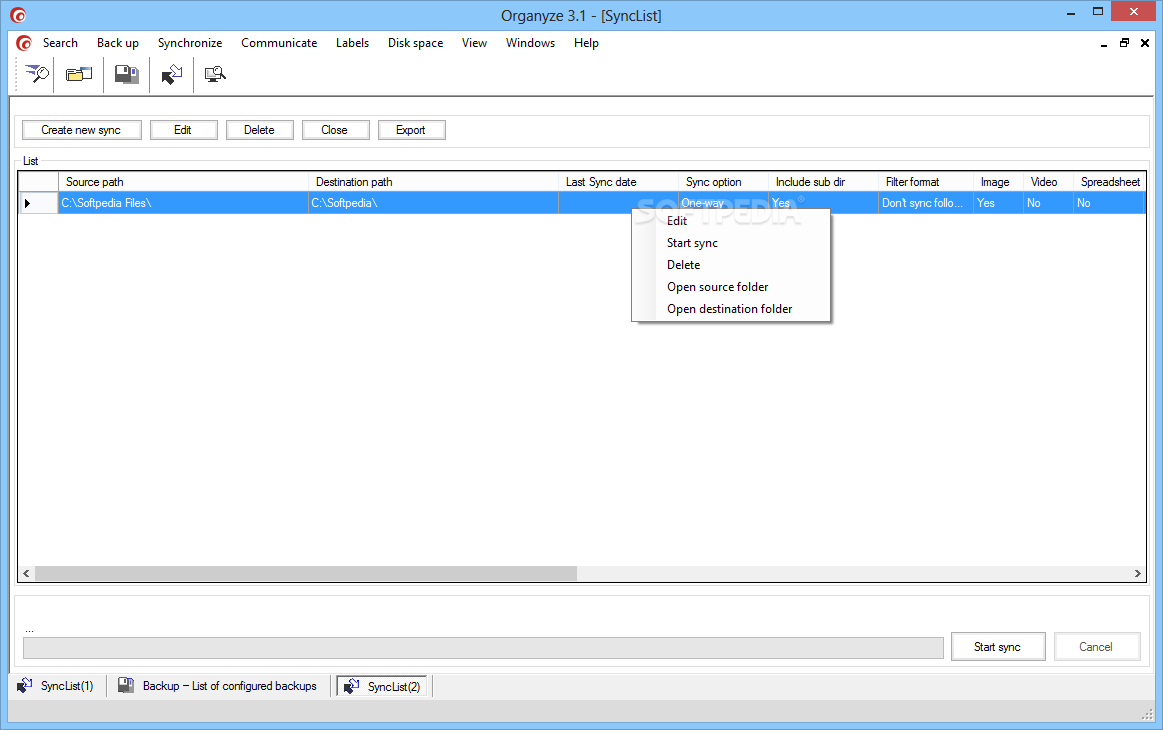The width and height of the screenshot is (1163, 730).
Task: Click the horizontal scrollbar thumb
Action: [x=306, y=573]
